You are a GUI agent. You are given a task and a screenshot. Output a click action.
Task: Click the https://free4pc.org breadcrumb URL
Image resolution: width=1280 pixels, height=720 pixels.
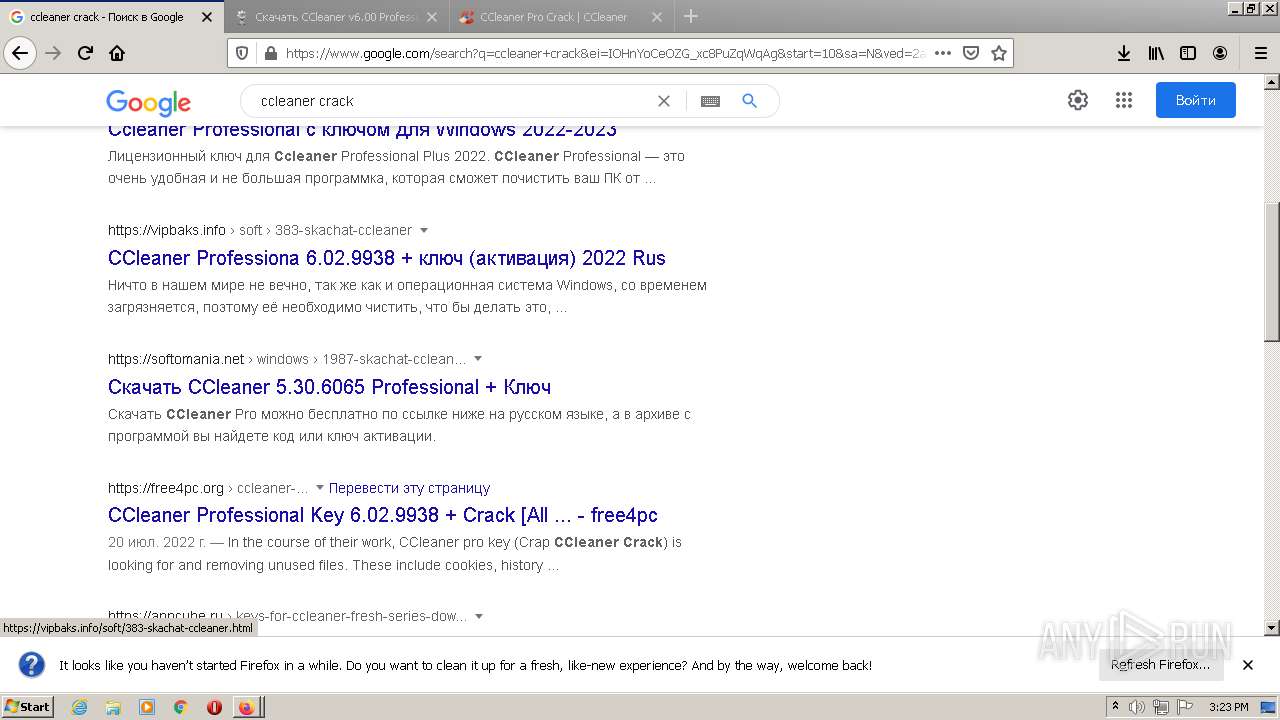pos(166,488)
